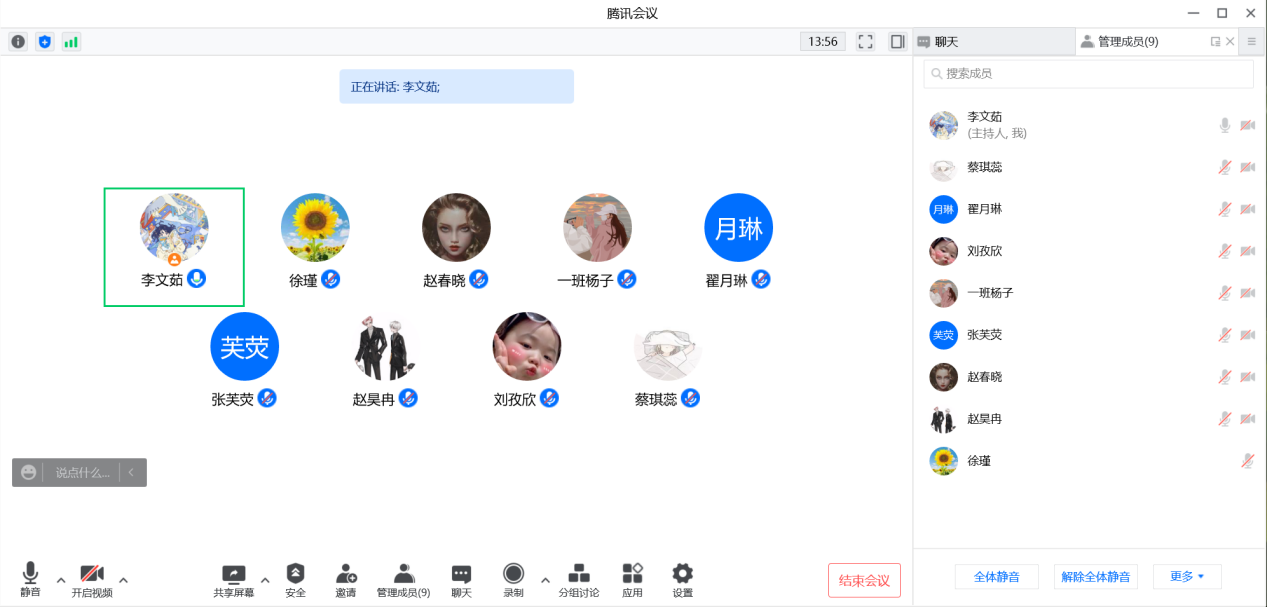Select 赵昊冉 row in member list
Screen dimensions: 1267x607
[x=1090, y=419]
